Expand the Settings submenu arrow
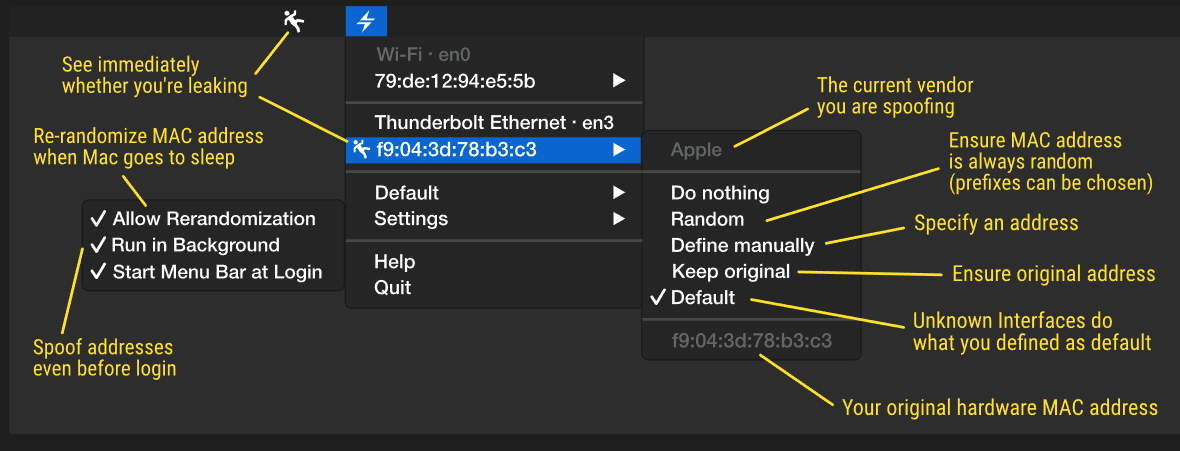 [x=619, y=219]
